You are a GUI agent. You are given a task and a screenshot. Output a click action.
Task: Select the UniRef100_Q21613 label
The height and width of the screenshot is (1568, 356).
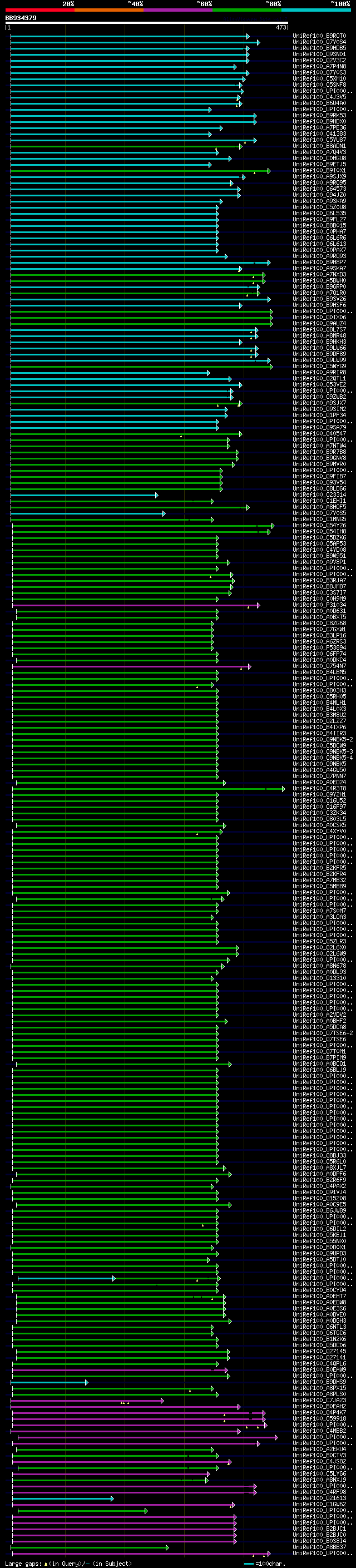(x=319, y=1498)
